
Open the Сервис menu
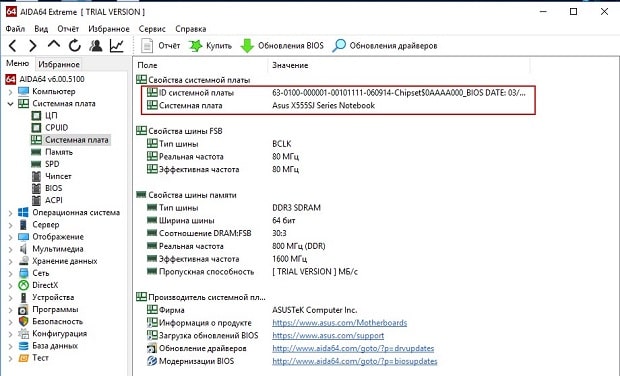point(152,29)
